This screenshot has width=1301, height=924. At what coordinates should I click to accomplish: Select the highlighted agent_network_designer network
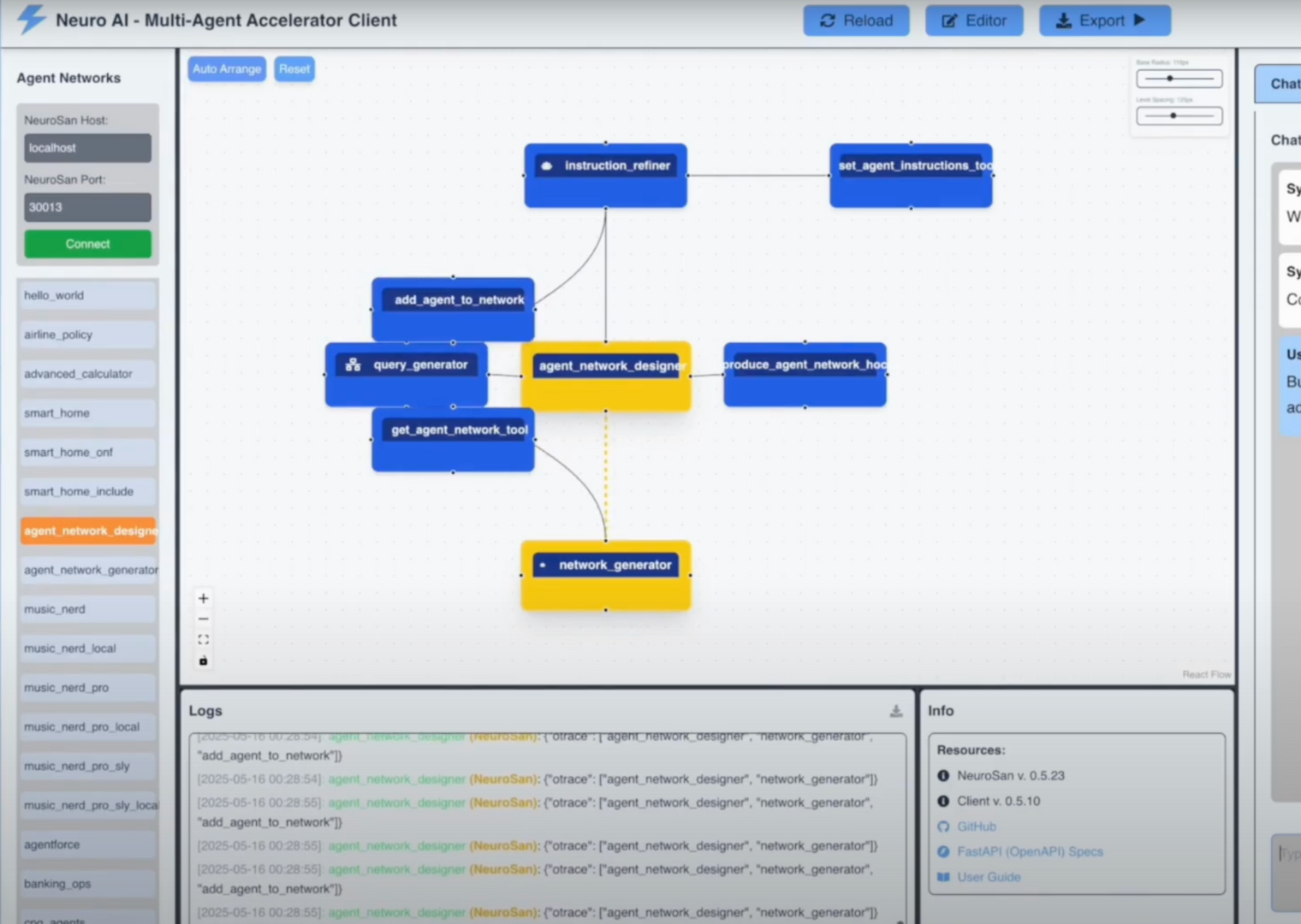[88, 530]
